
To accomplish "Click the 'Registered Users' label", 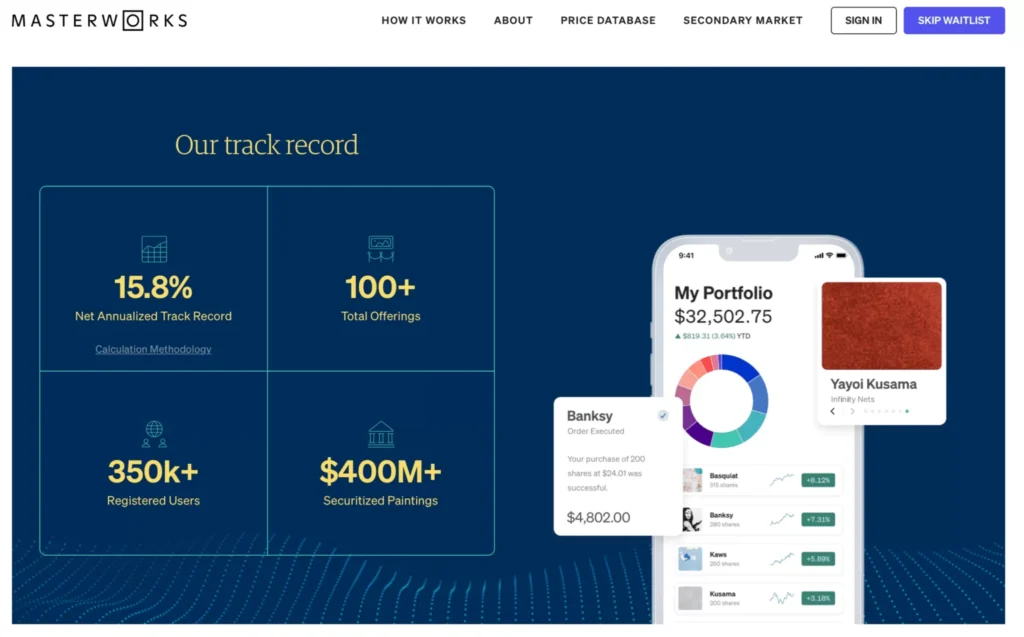I will pos(153,501).
